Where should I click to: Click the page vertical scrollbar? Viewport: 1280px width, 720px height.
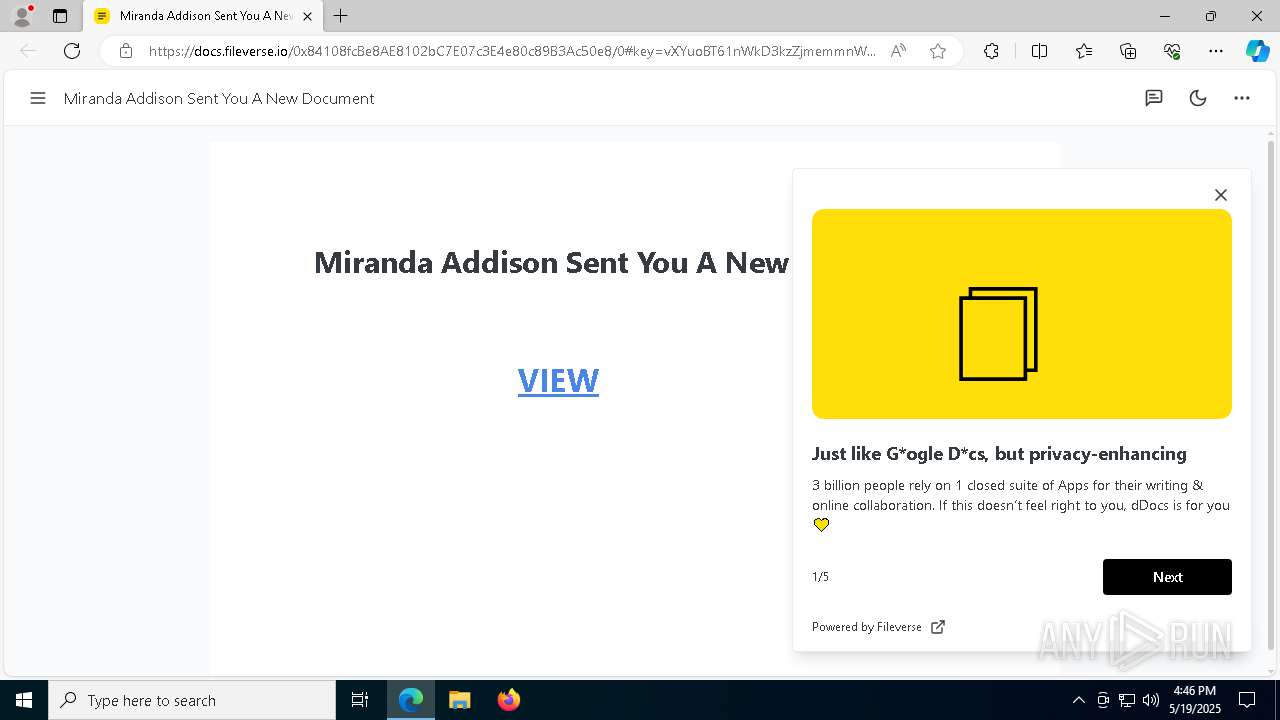(x=1271, y=395)
